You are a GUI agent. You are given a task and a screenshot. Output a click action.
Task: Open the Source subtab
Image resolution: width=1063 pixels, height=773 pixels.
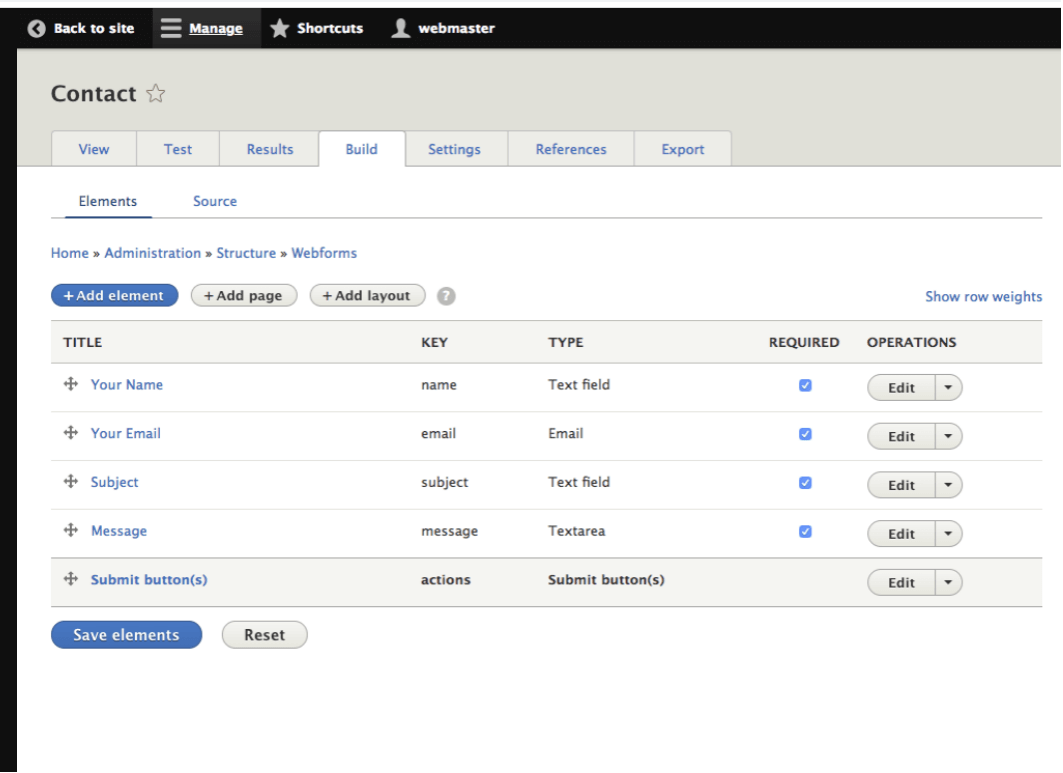tap(215, 200)
